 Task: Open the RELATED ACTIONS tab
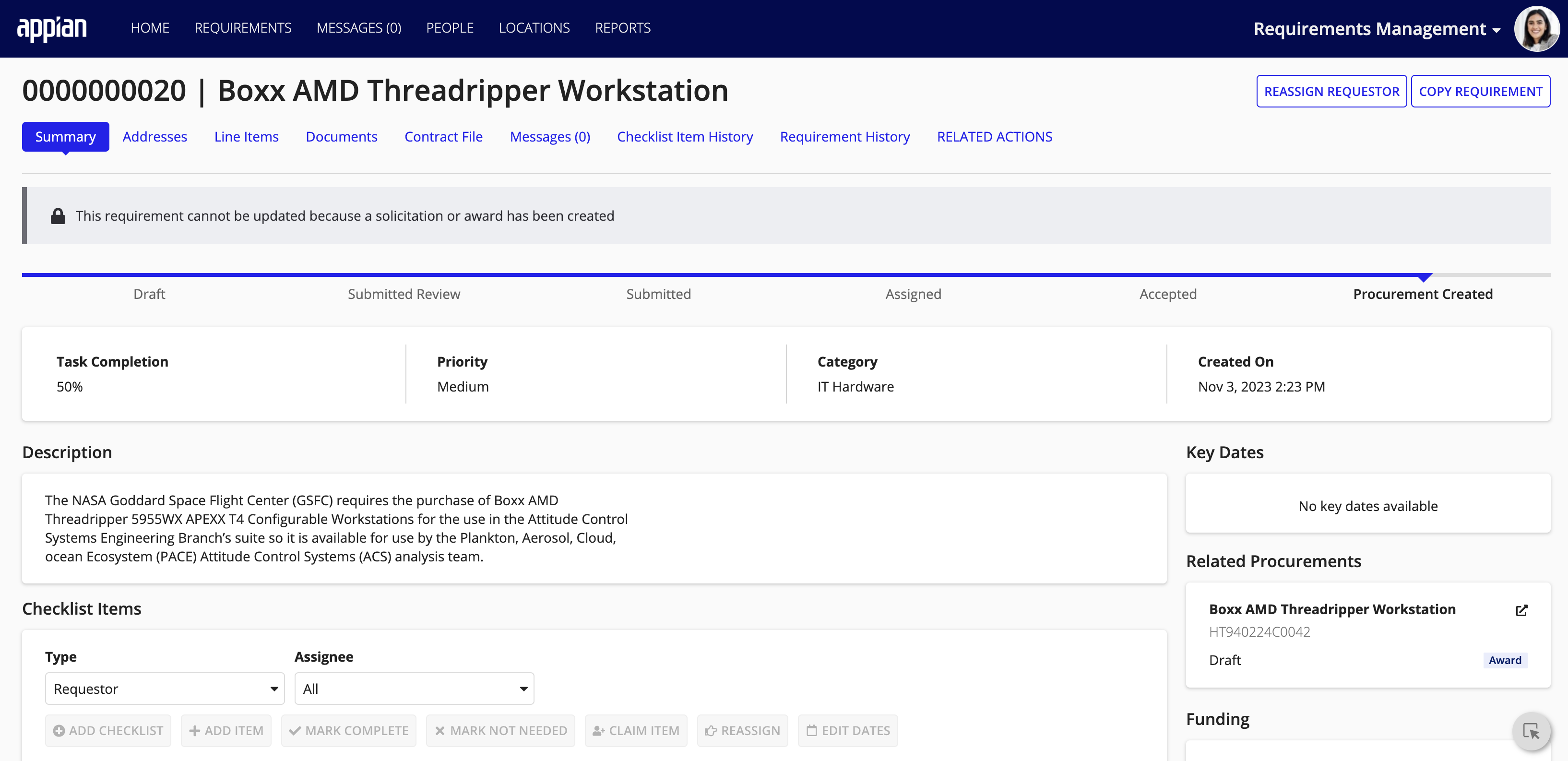click(x=995, y=136)
